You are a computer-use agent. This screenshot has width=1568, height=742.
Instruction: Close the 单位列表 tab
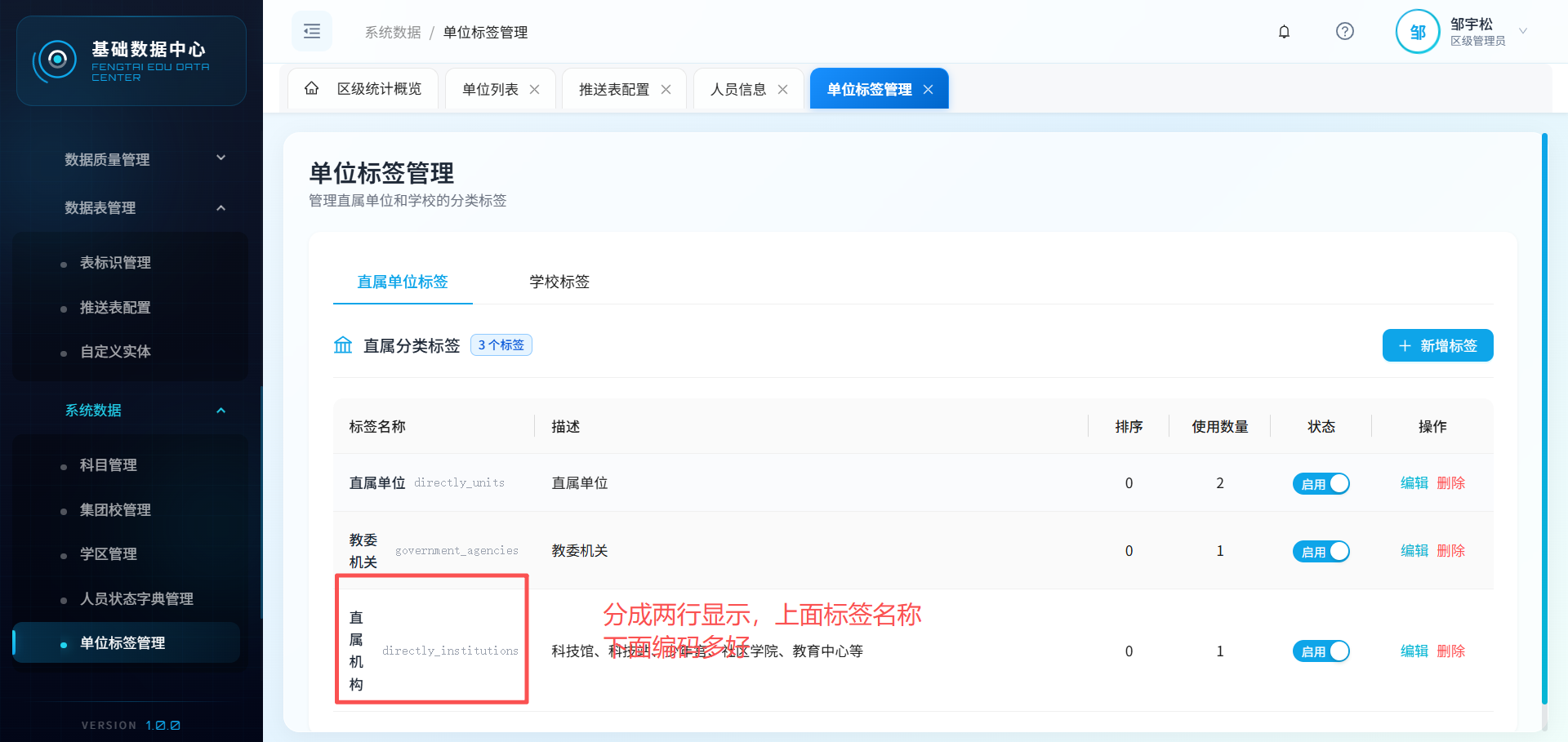coord(535,90)
